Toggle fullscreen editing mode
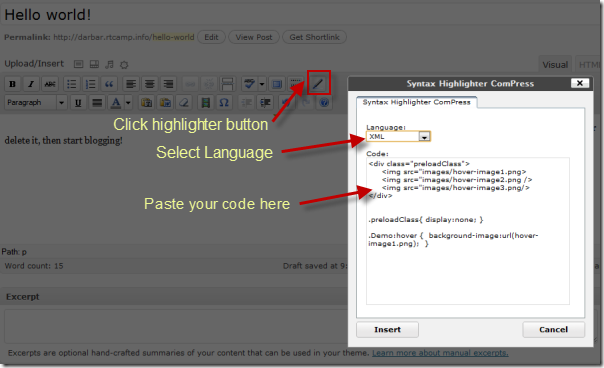604x368 pixels. [x=277, y=84]
